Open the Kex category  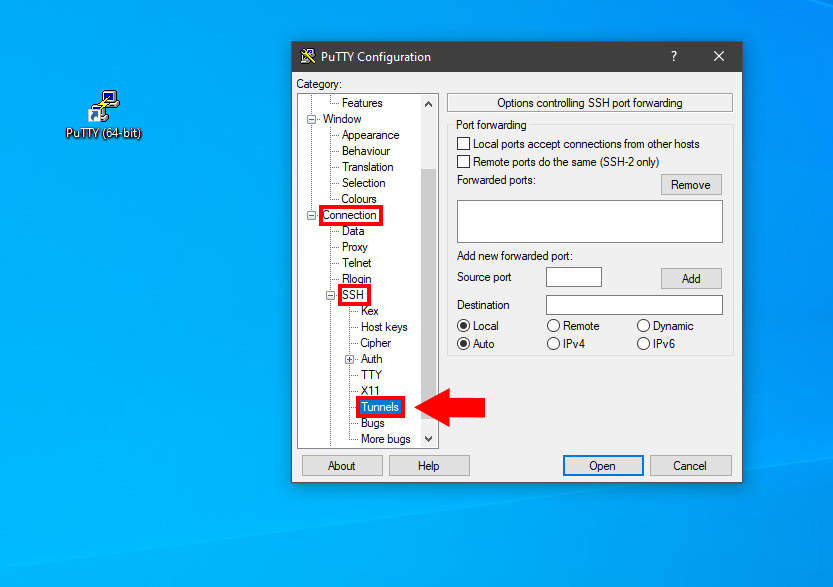[369, 311]
